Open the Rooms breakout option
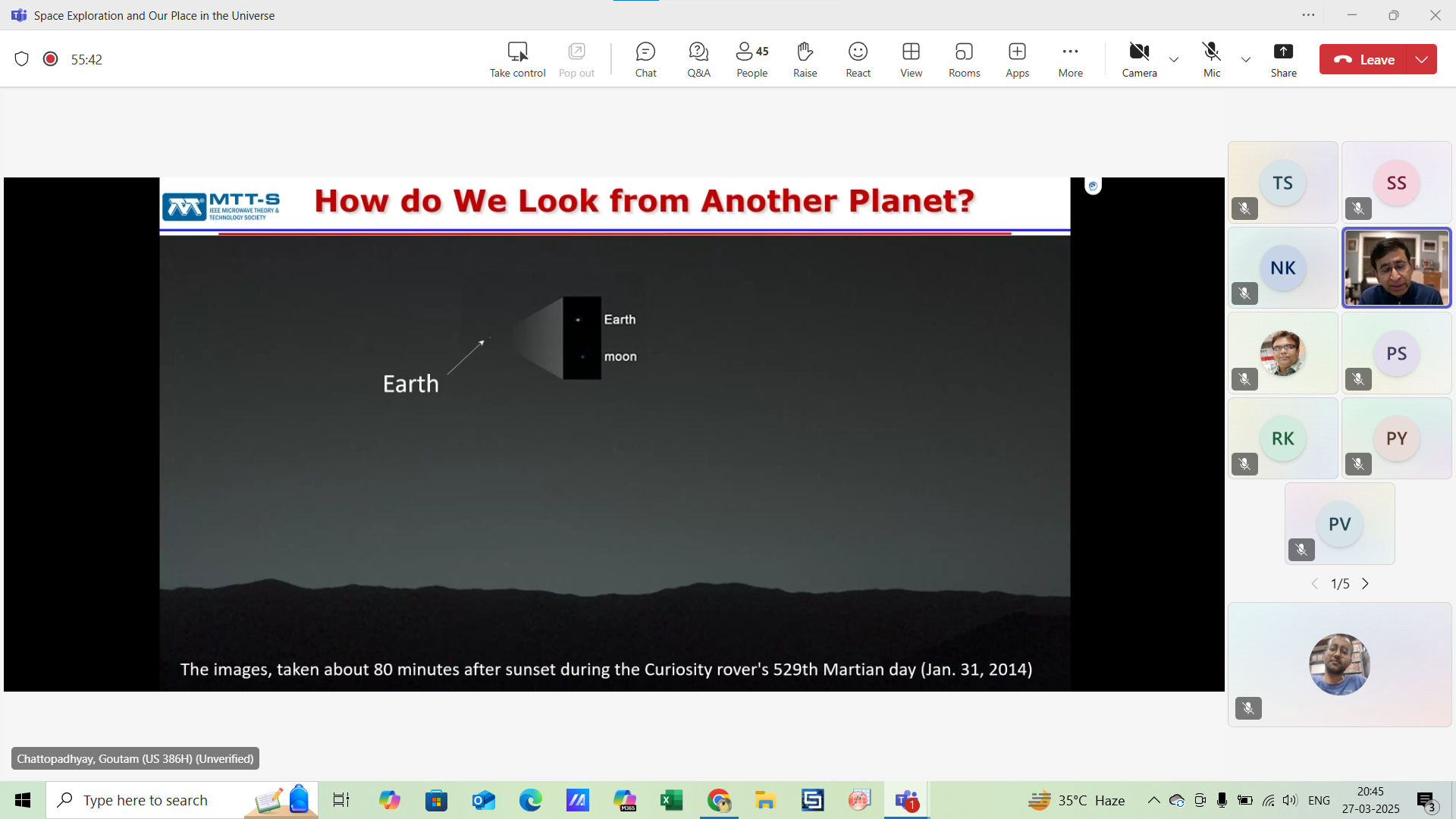 pos(964,59)
